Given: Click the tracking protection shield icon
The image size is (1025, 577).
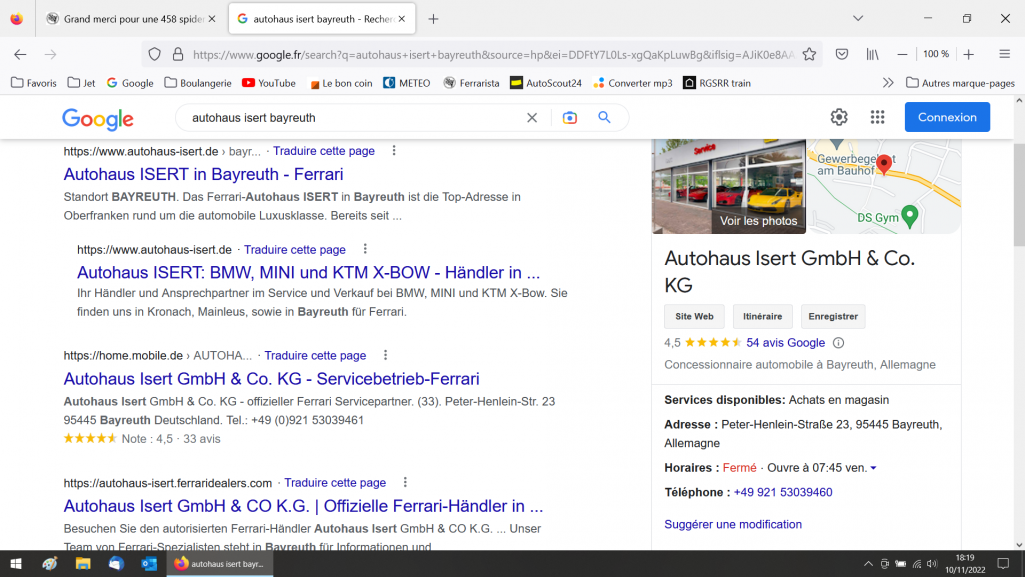Looking at the screenshot, I should click(153, 55).
